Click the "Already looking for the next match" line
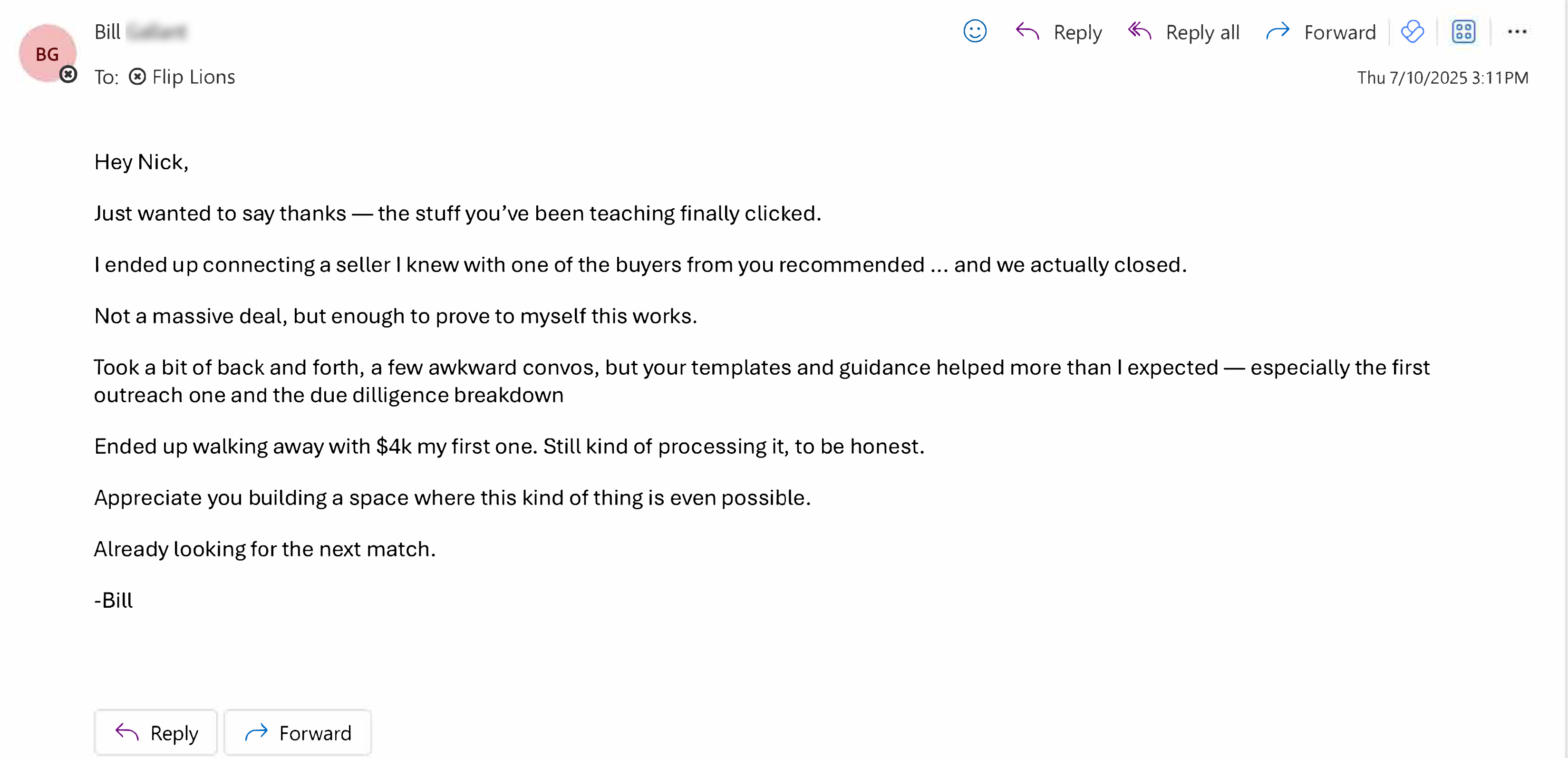 pyautogui.click(x=265, y=549)
